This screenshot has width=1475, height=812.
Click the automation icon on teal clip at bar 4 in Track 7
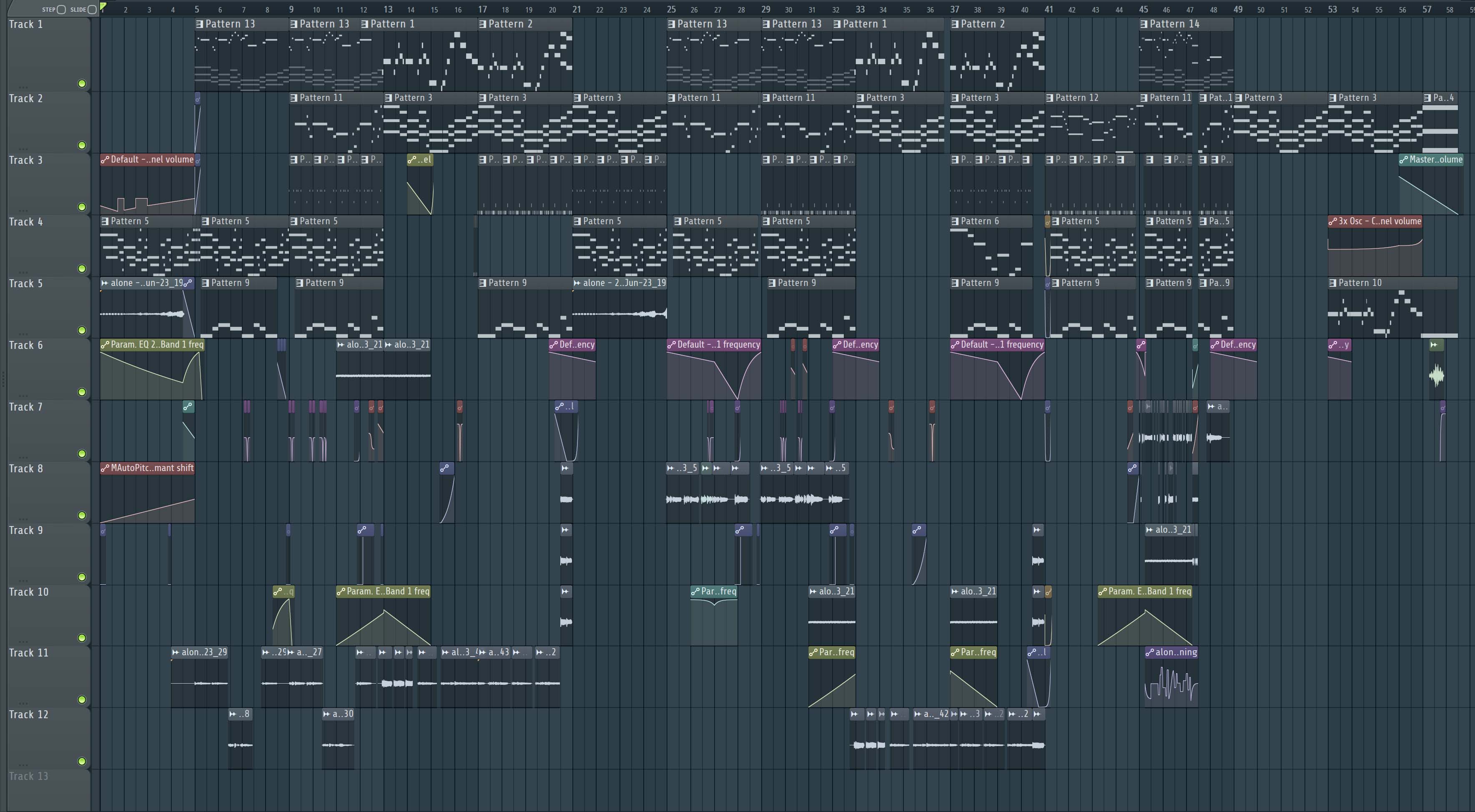click(x=188, y=406)
